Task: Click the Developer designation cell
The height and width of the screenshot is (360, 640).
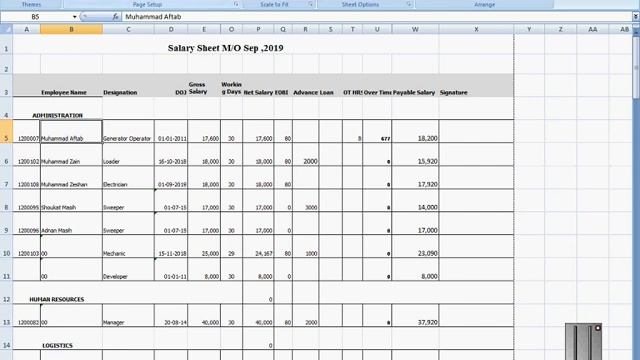Action: [x=128, y=269]
